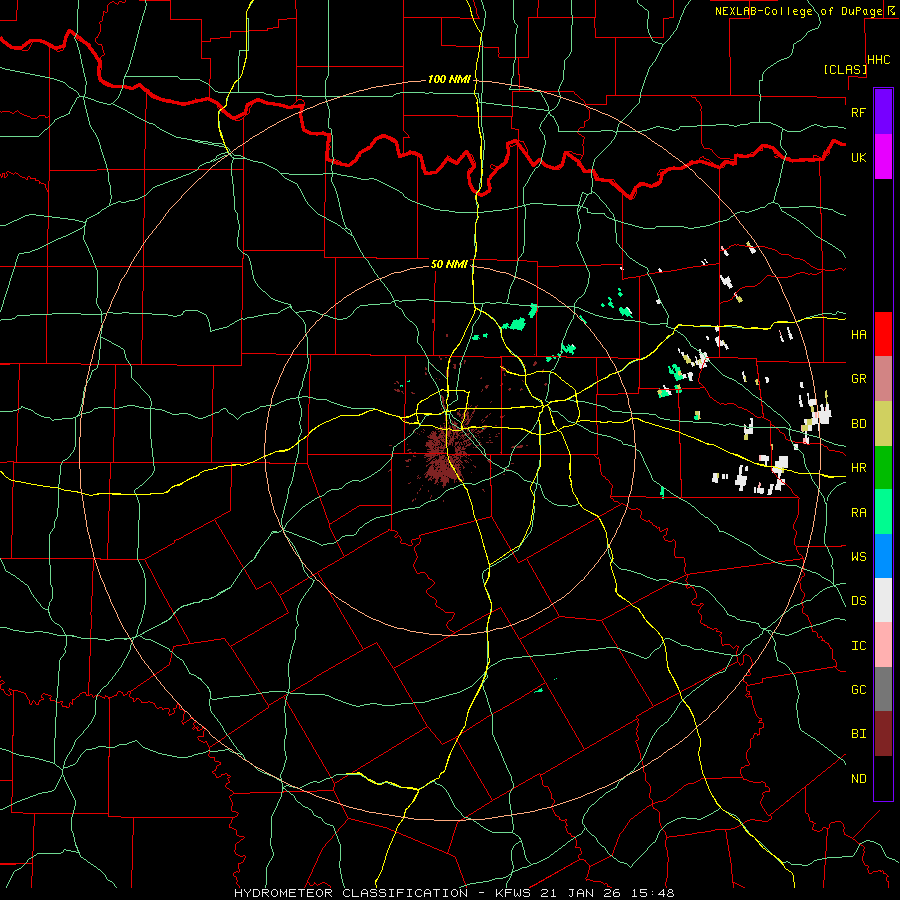Click the ND legend label
Viewport: 900px width, 900px height.
[x=858, y=779]
